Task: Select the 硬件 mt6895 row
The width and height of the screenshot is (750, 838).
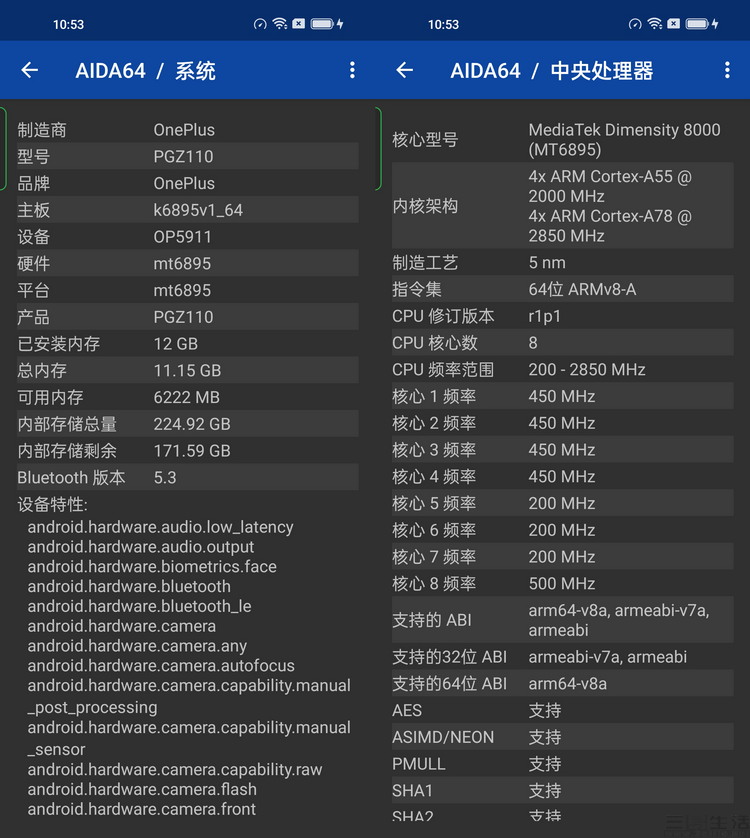Action: pyautogui.click(x=188, y=263)
